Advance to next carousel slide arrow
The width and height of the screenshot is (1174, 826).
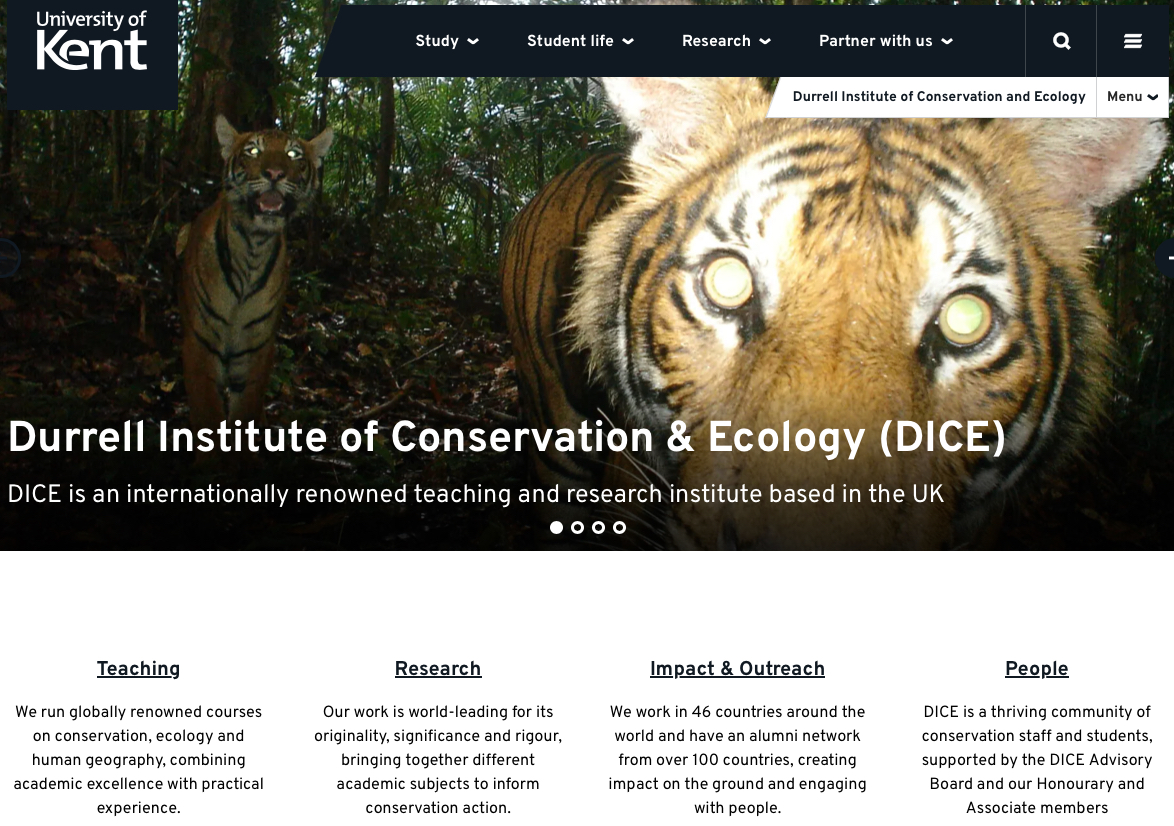(x=1166, y=258)
